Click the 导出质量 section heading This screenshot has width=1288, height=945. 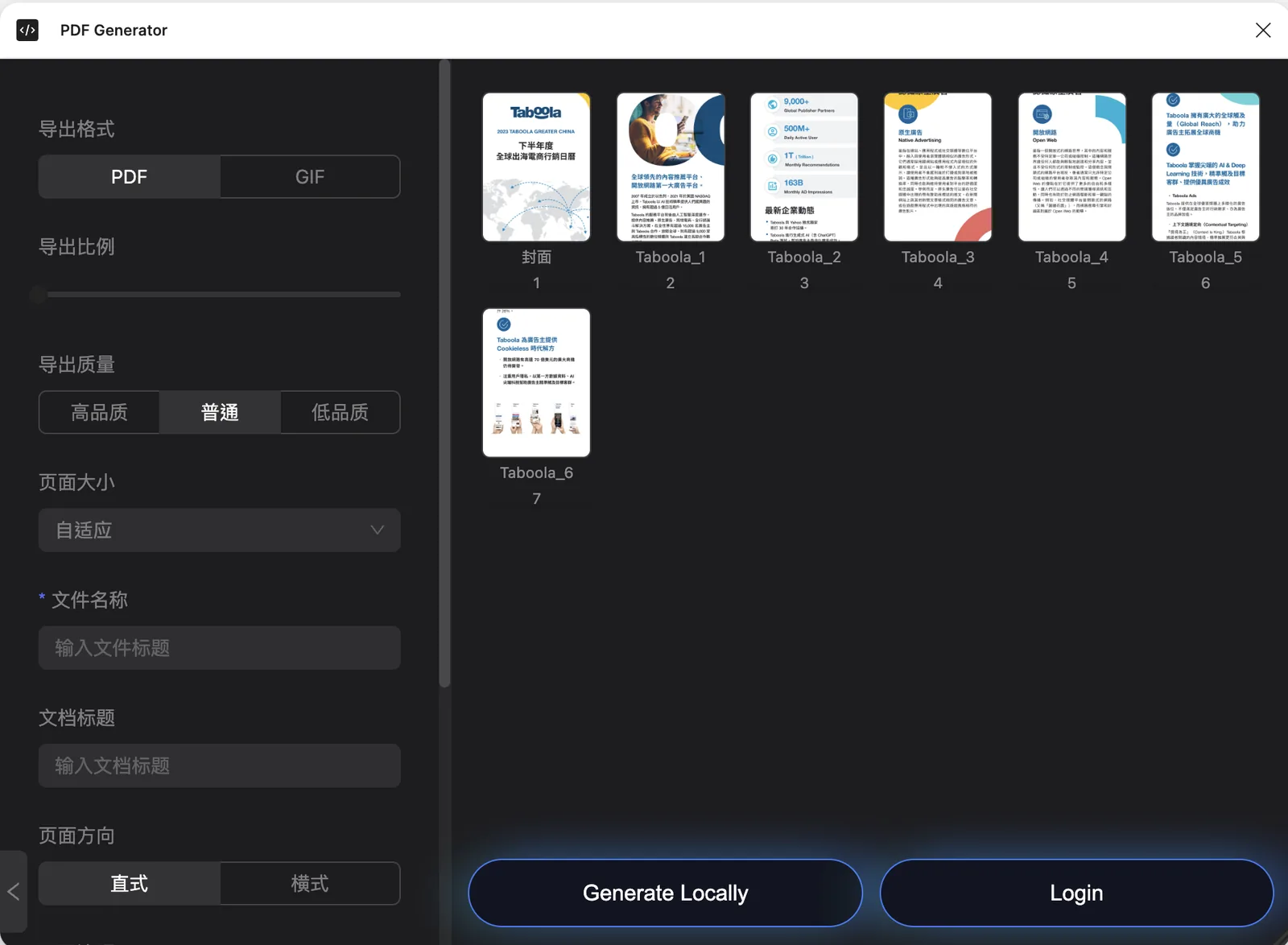[76, 365]
